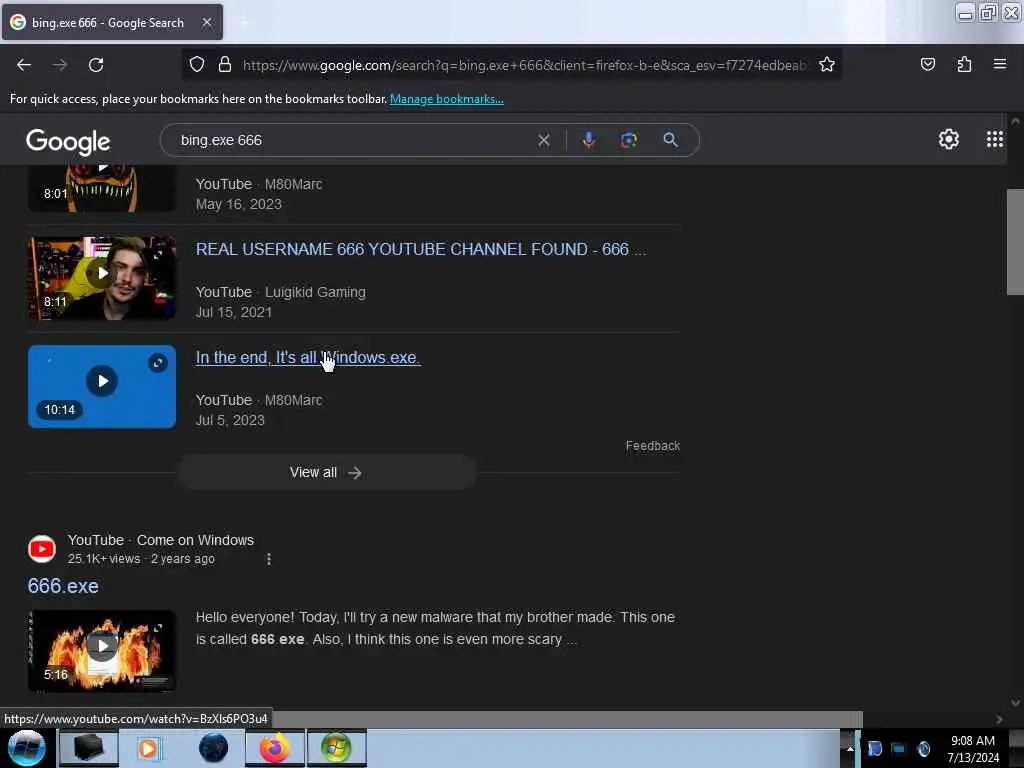Open the Firefox hamburger menu

point(1000,64)
